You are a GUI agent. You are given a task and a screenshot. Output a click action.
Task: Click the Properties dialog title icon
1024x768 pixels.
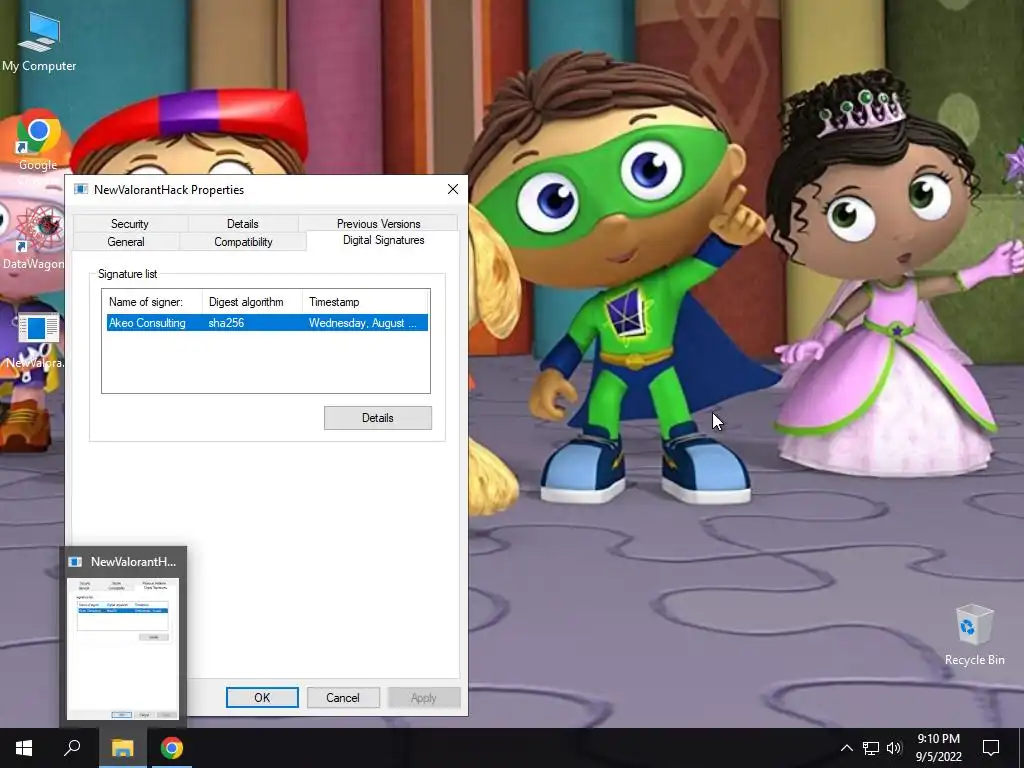(x=81, y=189)
